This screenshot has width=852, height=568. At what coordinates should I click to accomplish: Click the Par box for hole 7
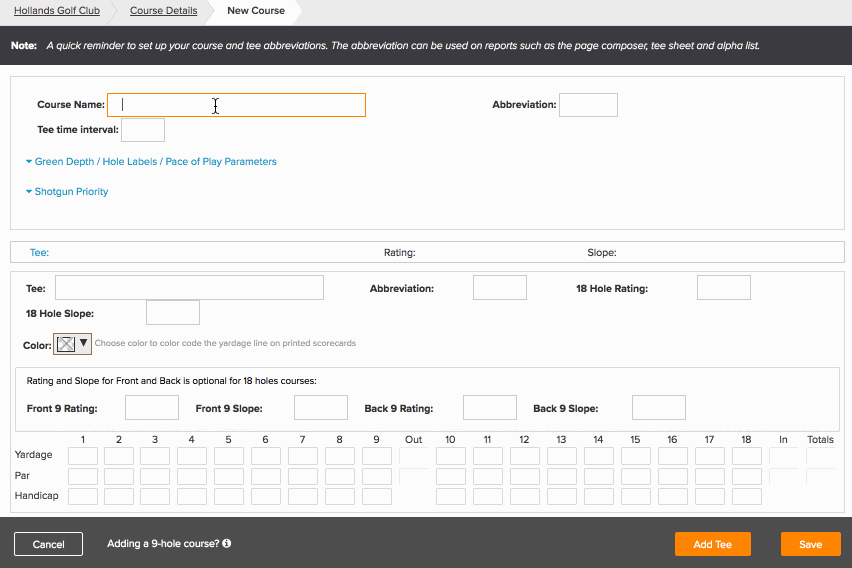(303, 476)
